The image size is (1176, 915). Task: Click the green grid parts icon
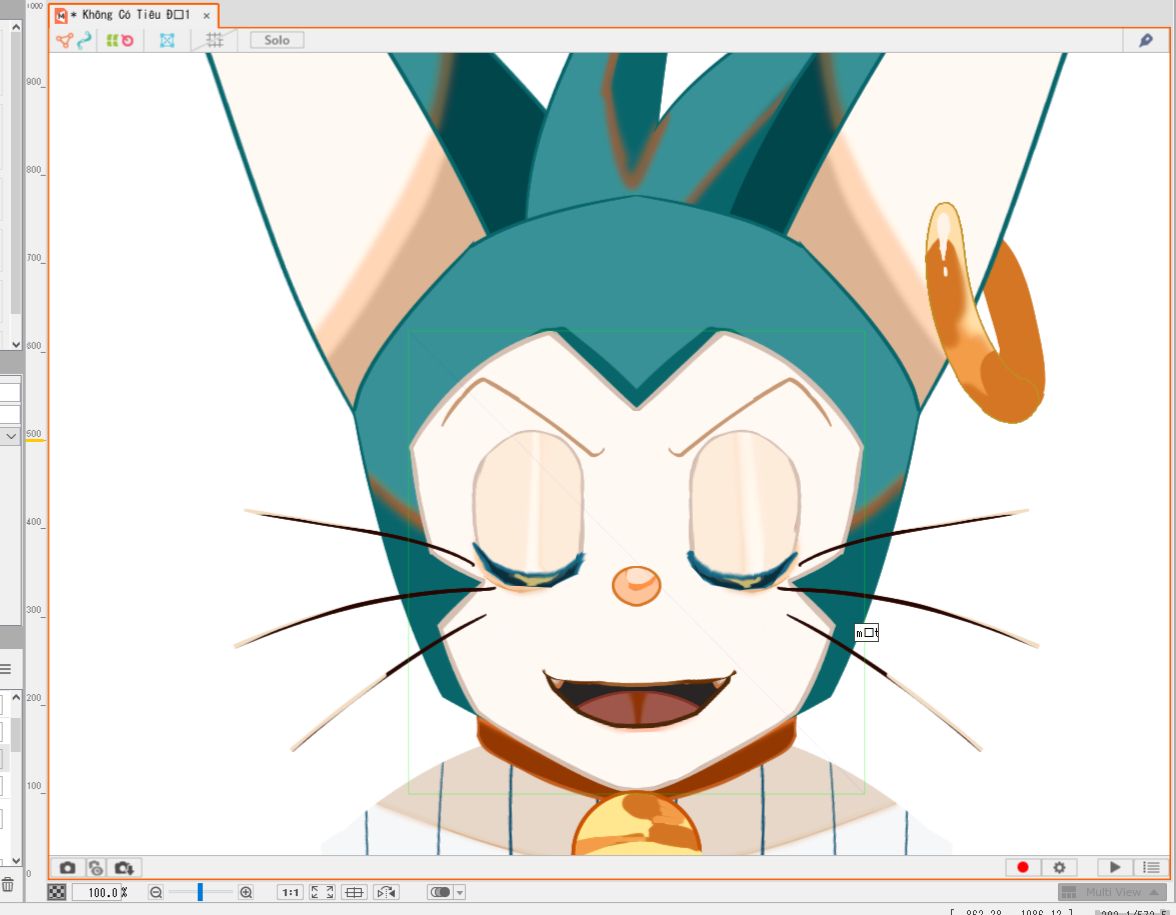click(112, 40)
